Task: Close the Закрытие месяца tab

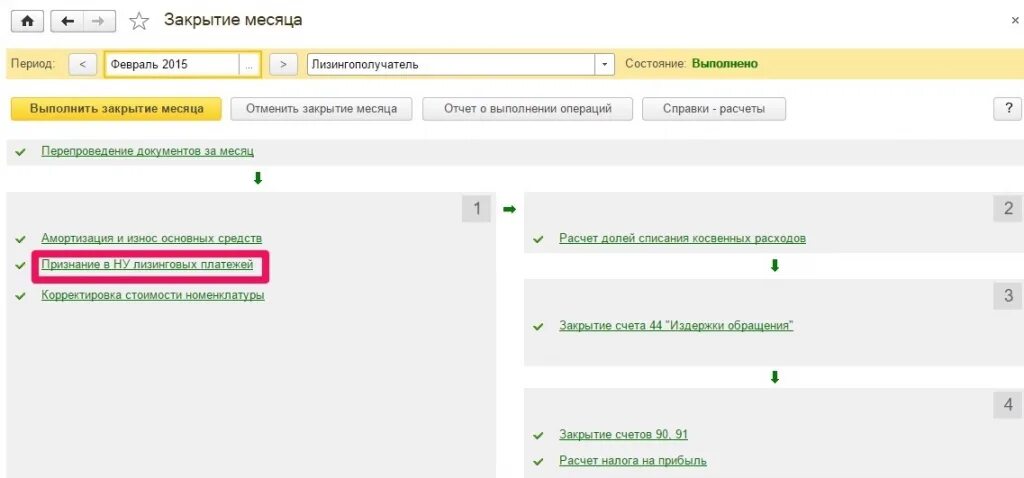Action: [x=1015, y=21]
